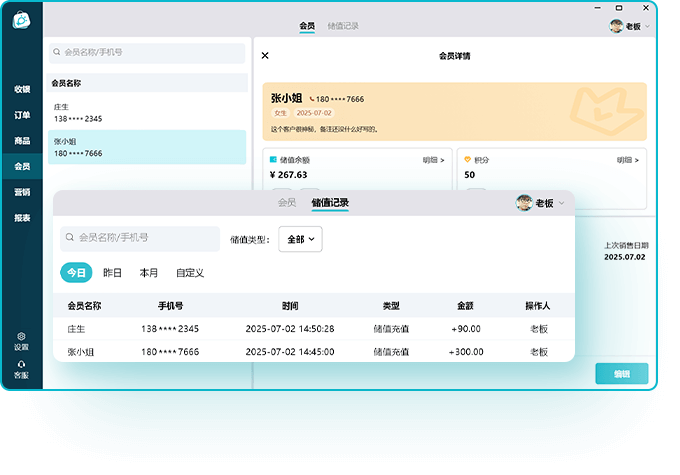Screen dimensions: 680x475
Task: Click the 老板 avatar in the 储值记录 window
Action: (x=524, y=203)
